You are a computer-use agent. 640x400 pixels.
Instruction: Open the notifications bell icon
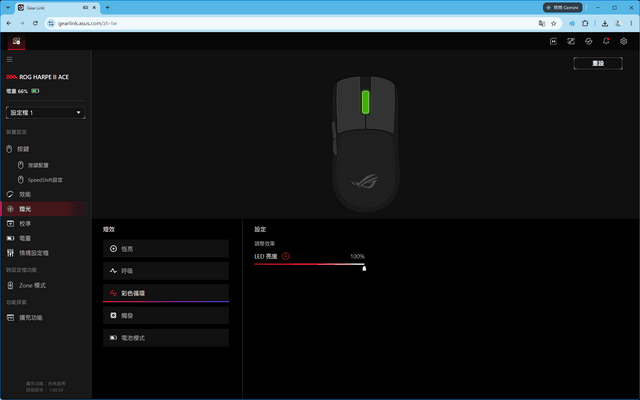click(606, 41)
